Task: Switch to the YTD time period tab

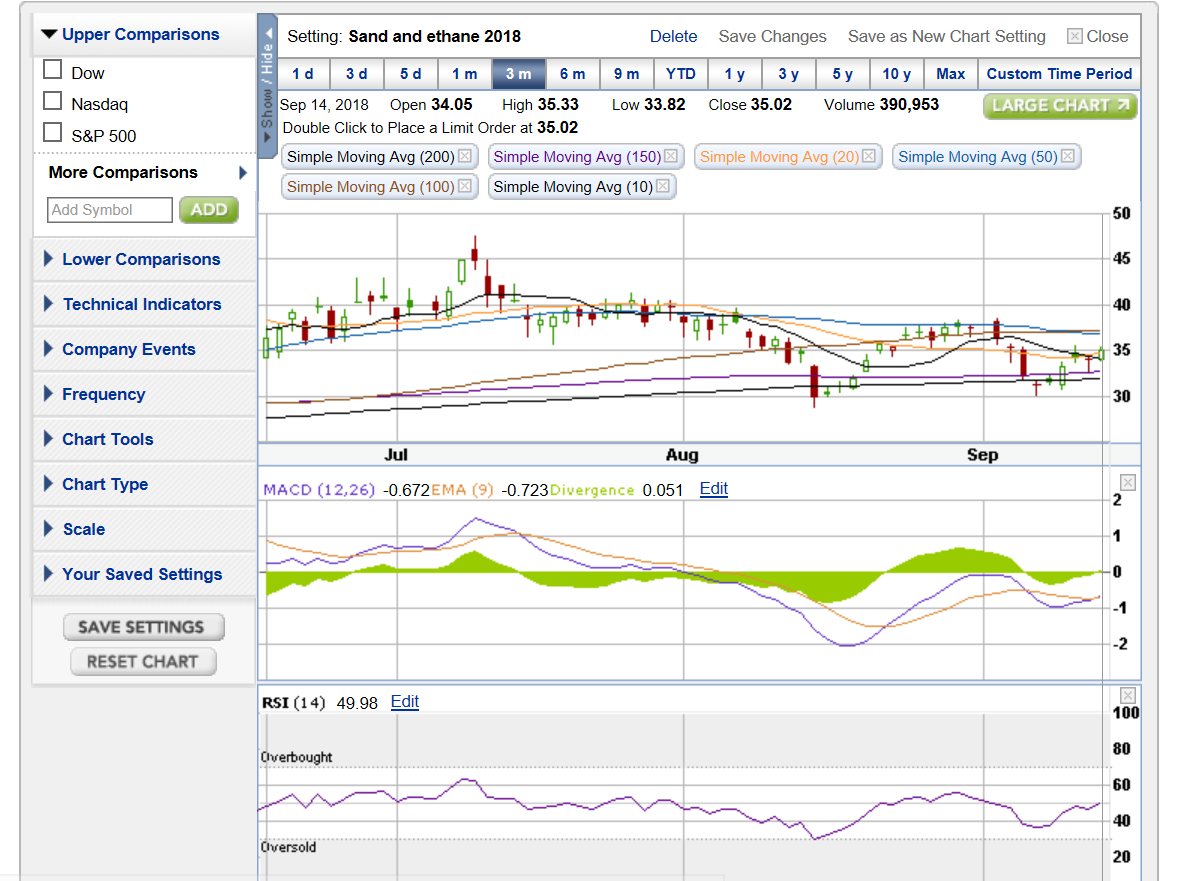Action: (680, 73)
